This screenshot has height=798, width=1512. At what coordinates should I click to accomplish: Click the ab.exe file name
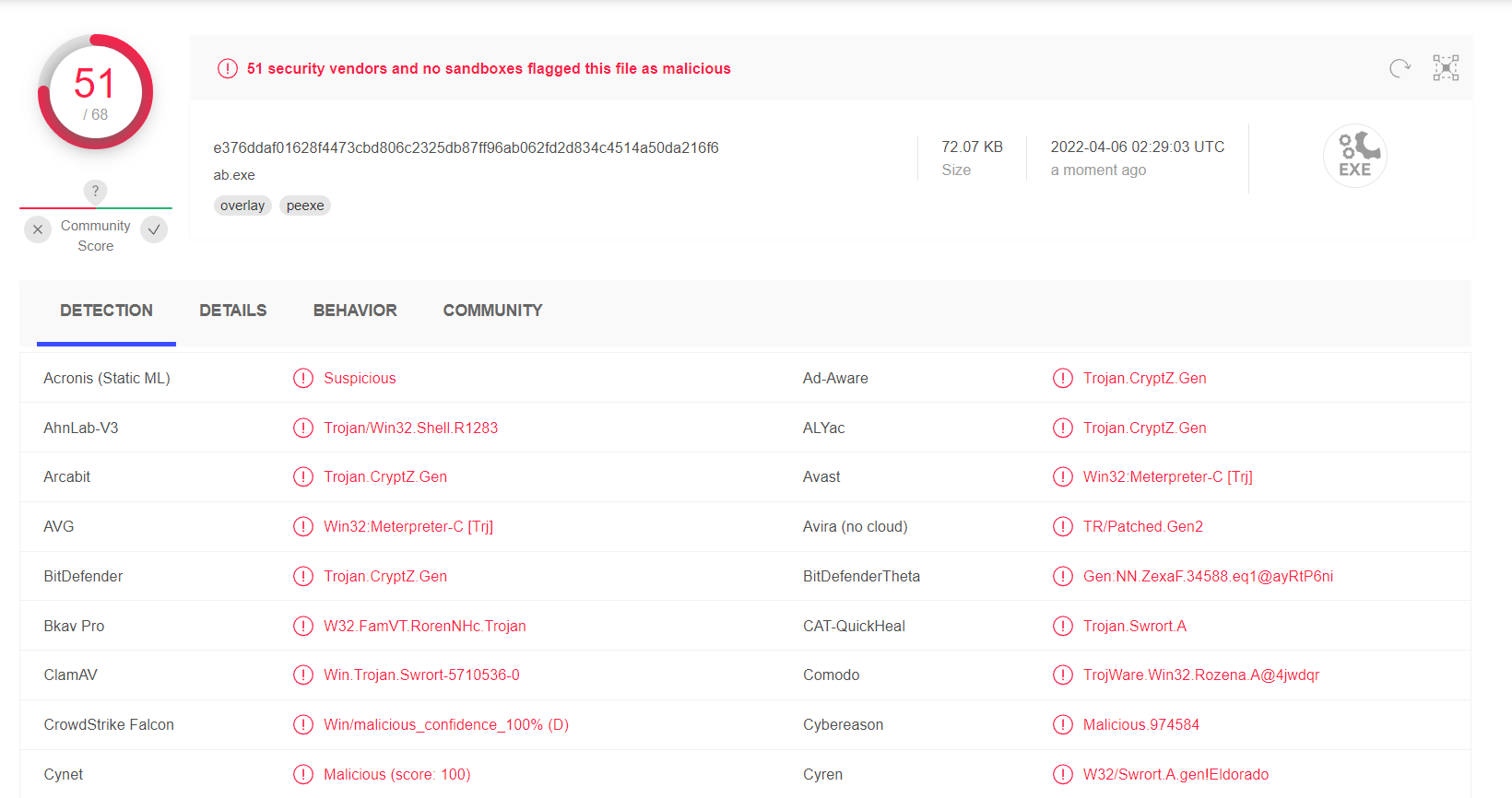click(x=234, y=175)
